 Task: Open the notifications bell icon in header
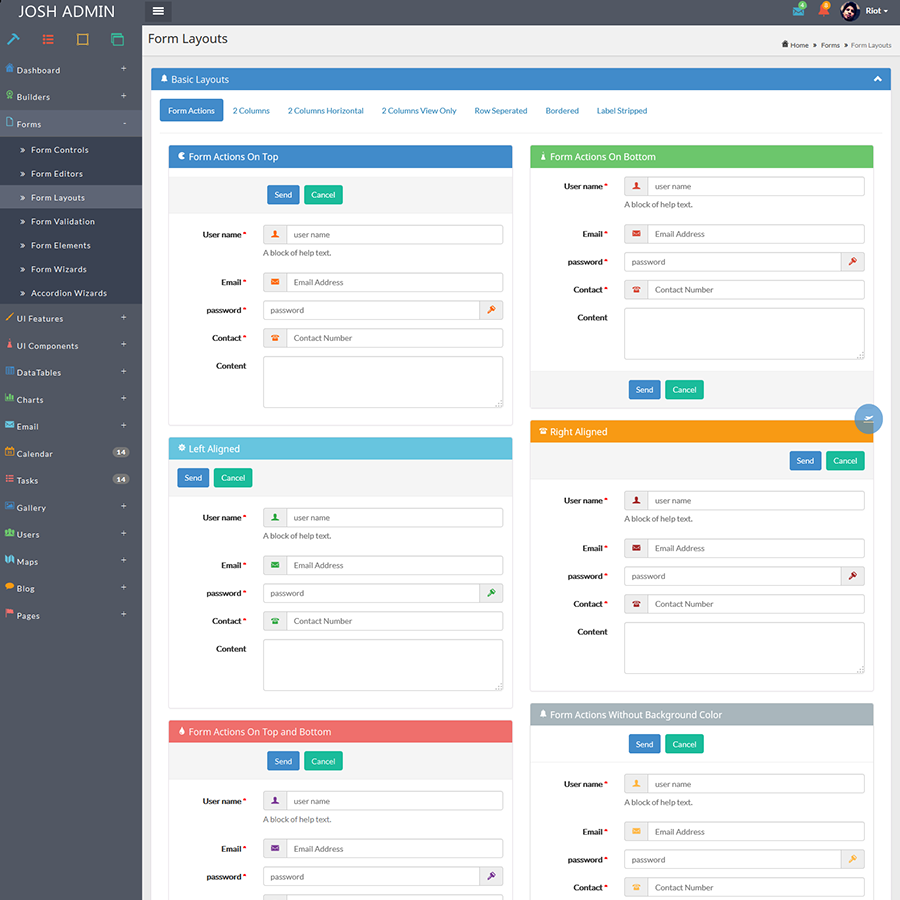coord(823,10)
